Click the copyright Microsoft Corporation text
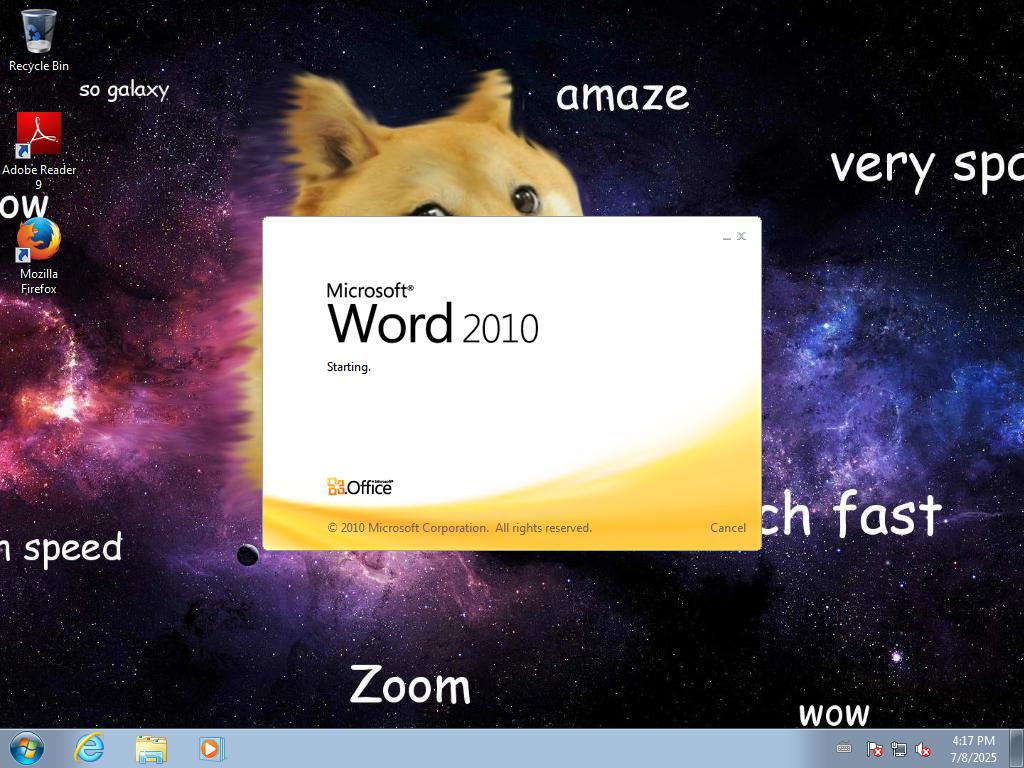This screenshot has width=1024, height=768. click(x=459, y=528)
